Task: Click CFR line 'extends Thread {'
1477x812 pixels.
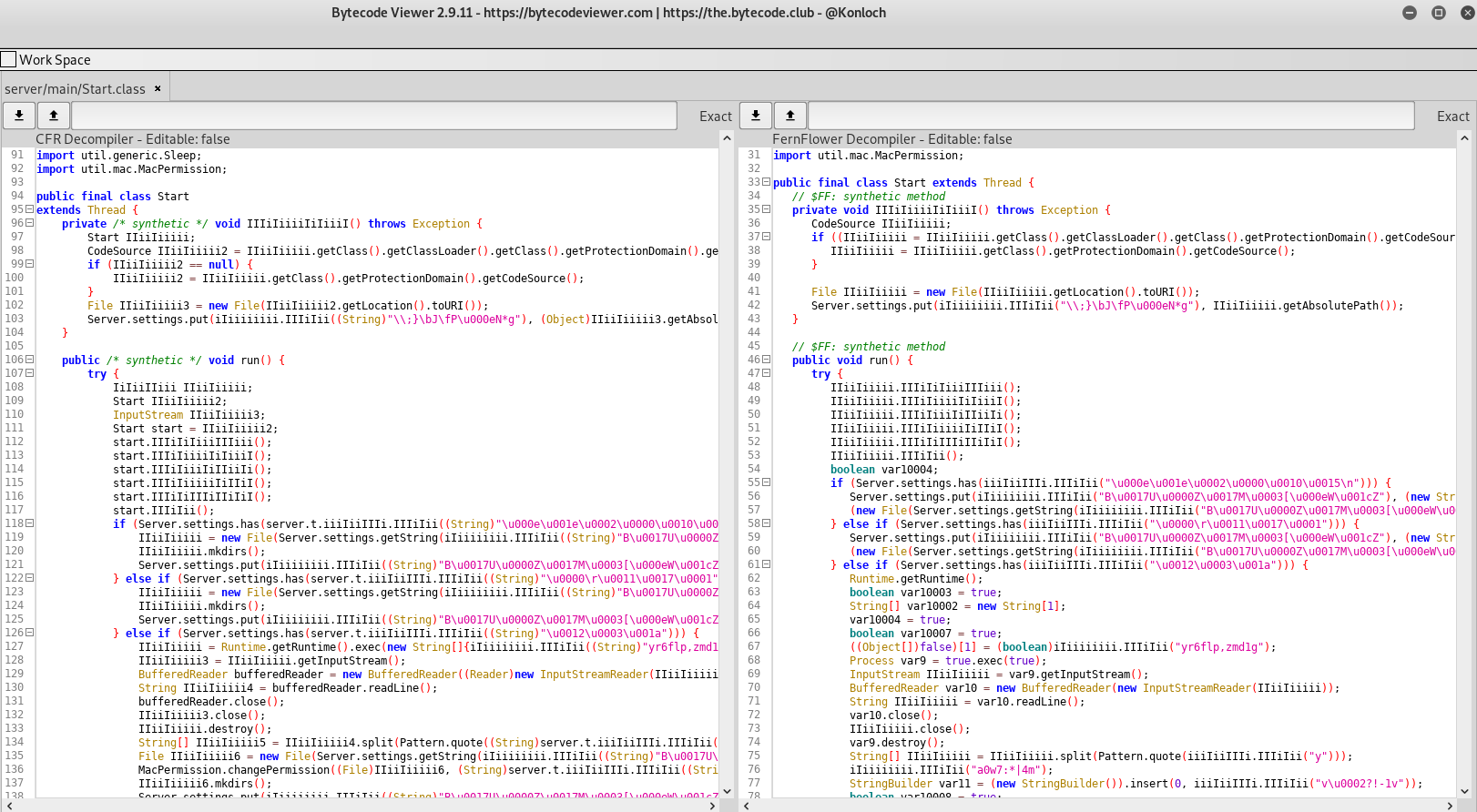Action: pos(87,209)
